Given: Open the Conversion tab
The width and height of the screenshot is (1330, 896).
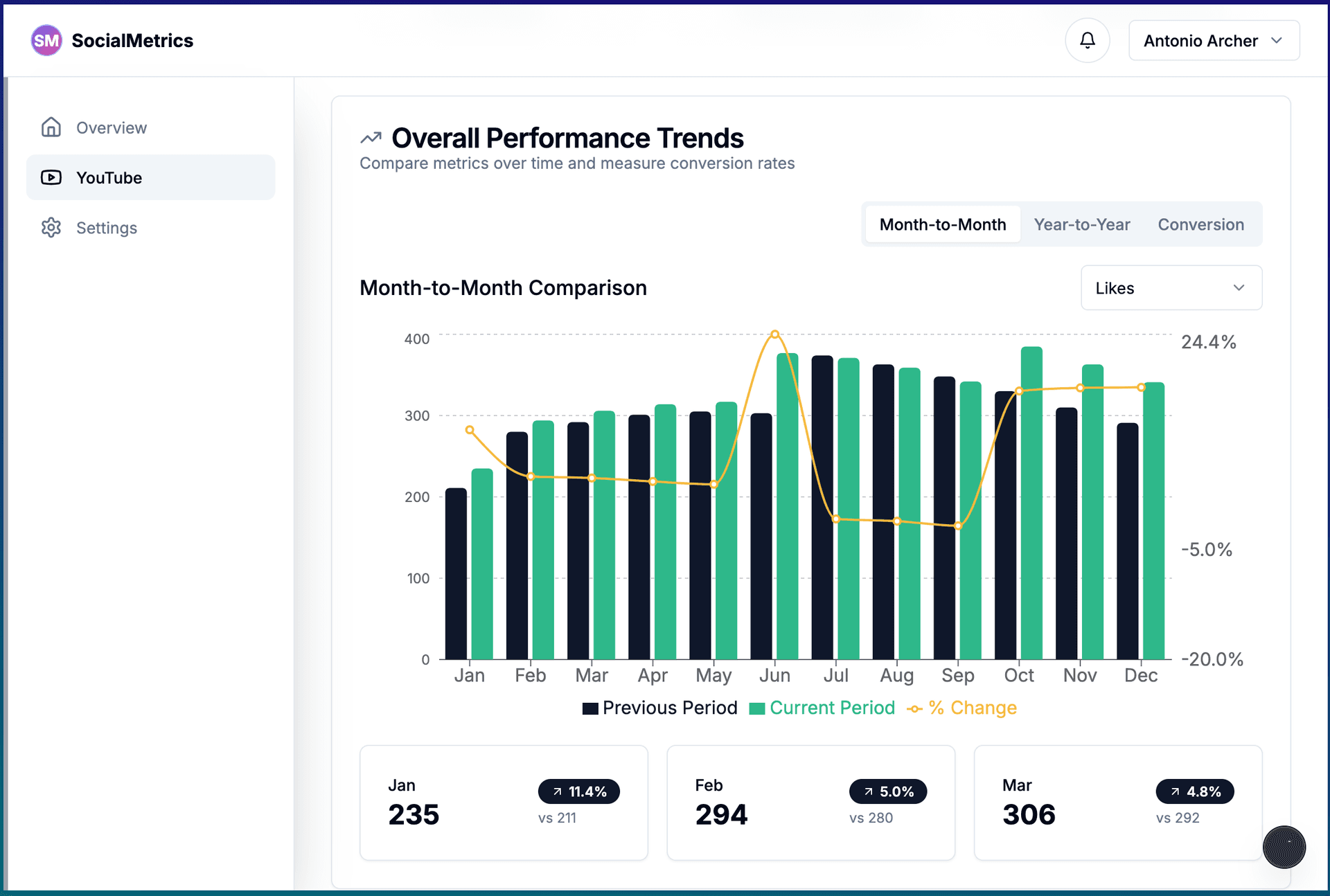Looking at the screenshot, I should [x=1200, y=224].
